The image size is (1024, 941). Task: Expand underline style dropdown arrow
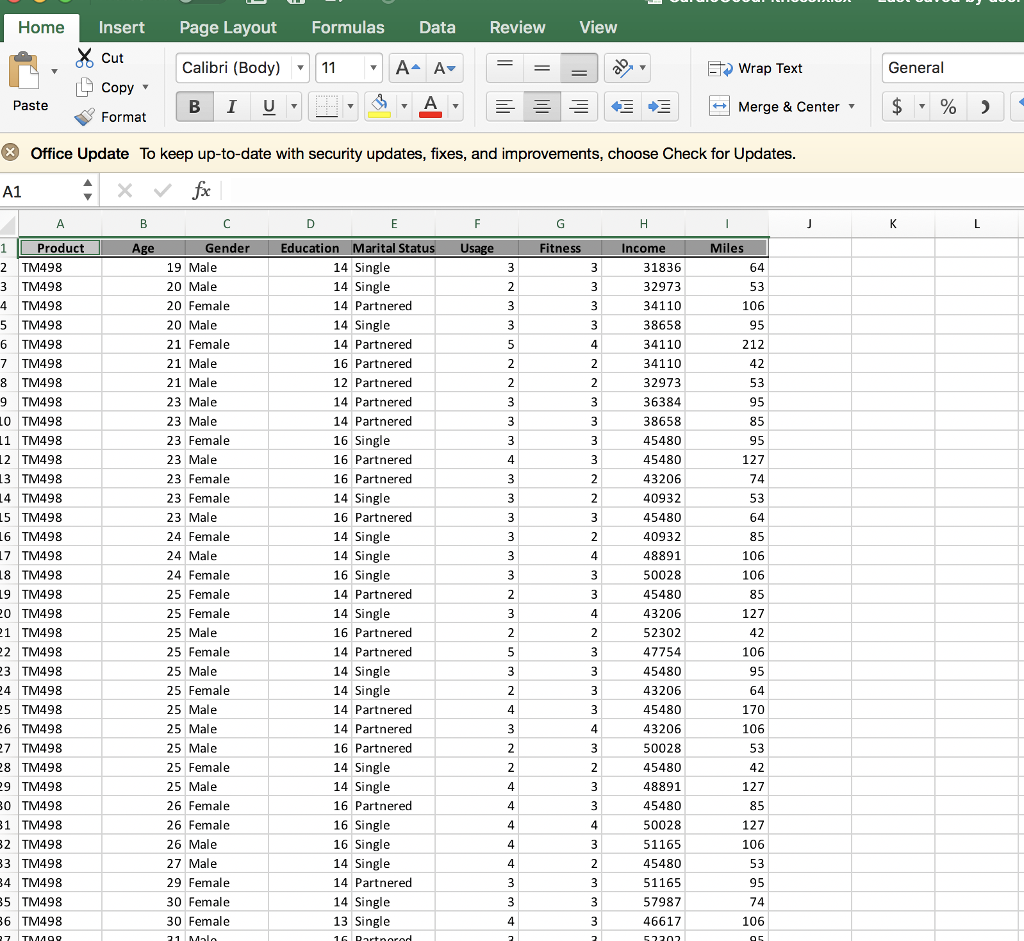coord(294,106)
